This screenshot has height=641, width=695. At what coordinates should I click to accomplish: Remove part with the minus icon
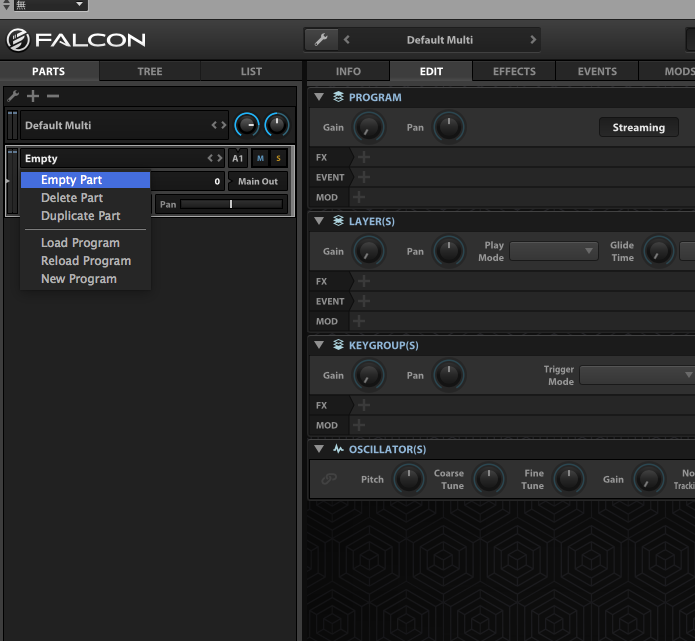coord(53,96)
